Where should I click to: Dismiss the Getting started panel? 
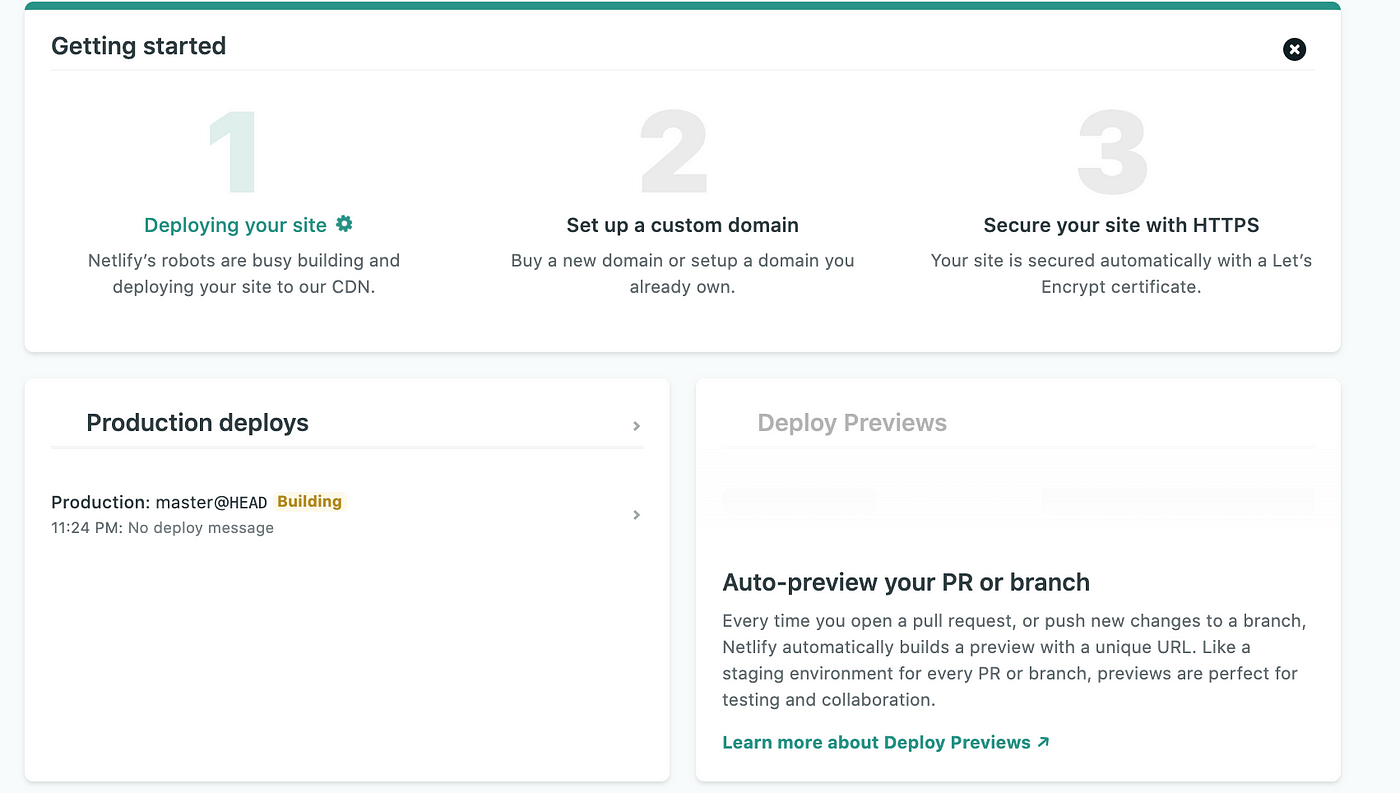pos(1294,49)
